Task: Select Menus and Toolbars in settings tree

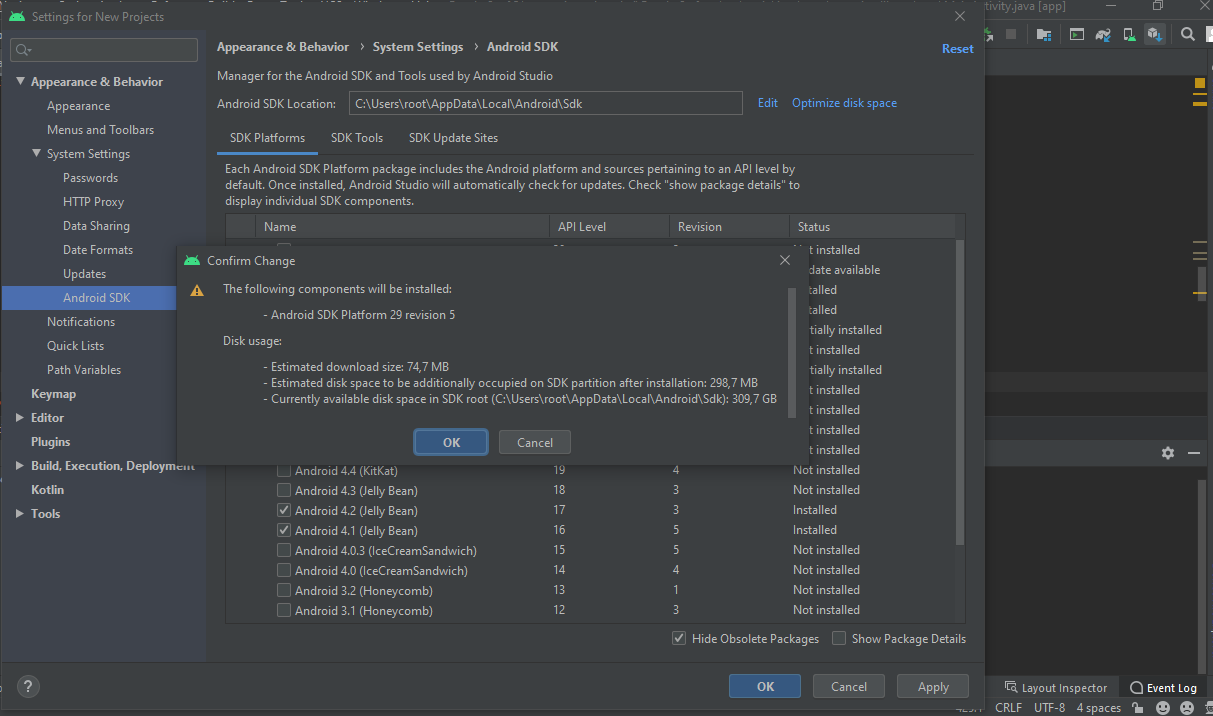Action: coord(100,130)
